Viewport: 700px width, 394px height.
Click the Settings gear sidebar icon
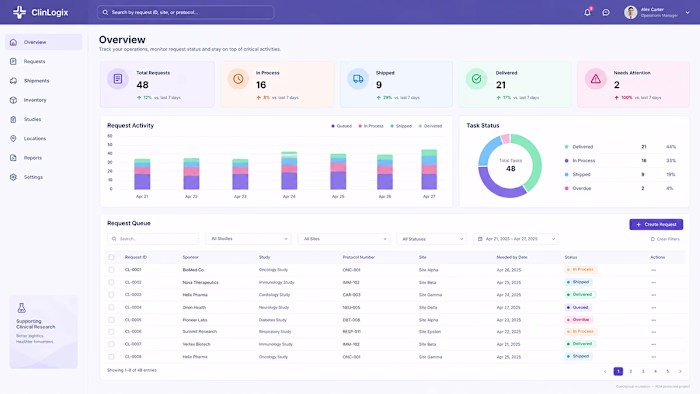13,177
